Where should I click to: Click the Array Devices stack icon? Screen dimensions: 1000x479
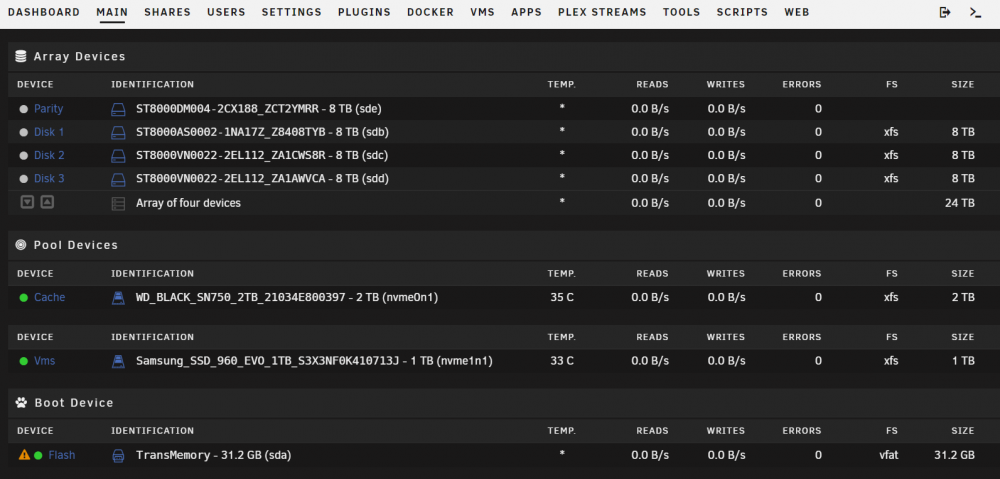[x=21, y=56]
